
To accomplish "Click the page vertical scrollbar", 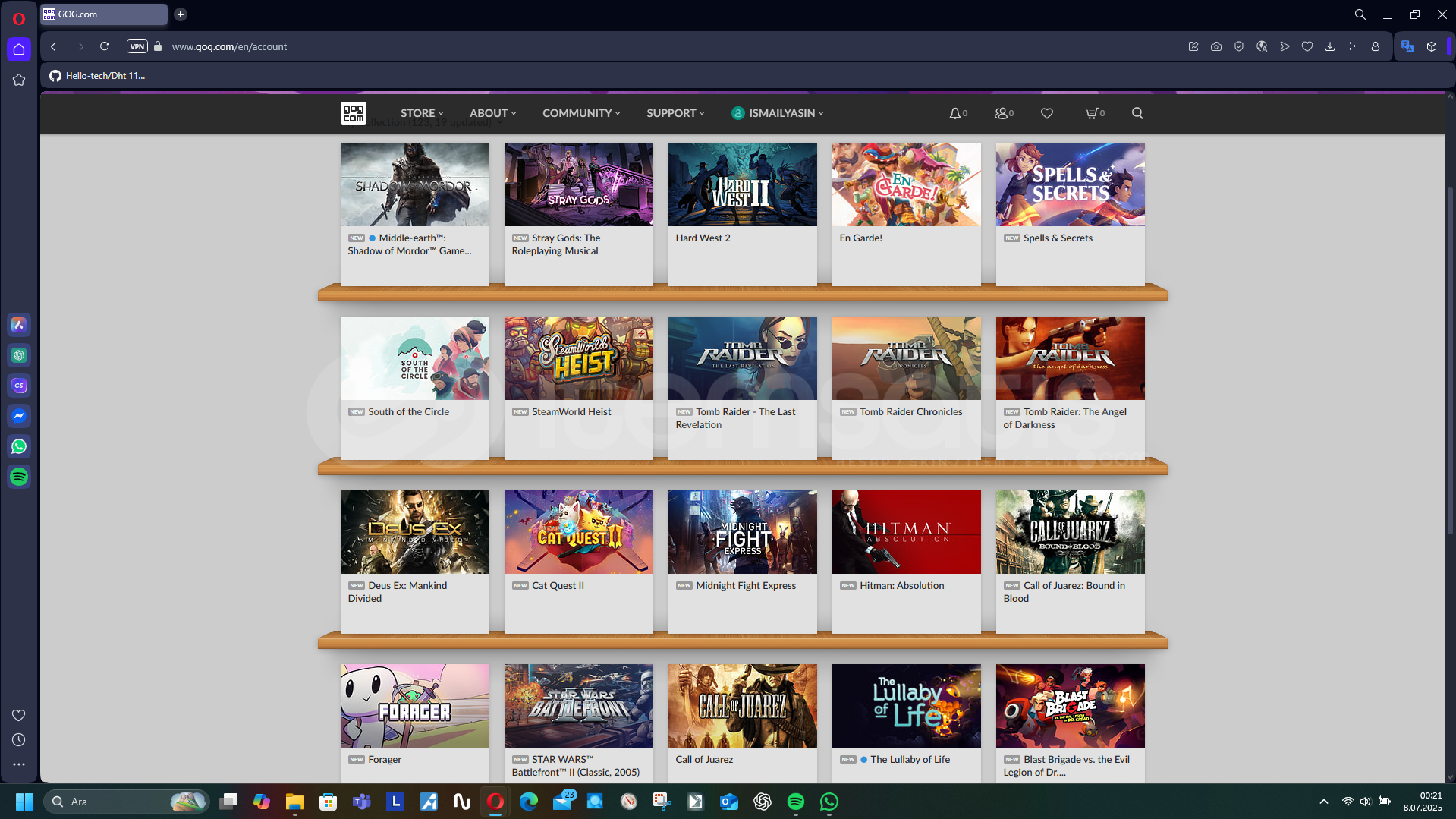I will point(1450,361).
